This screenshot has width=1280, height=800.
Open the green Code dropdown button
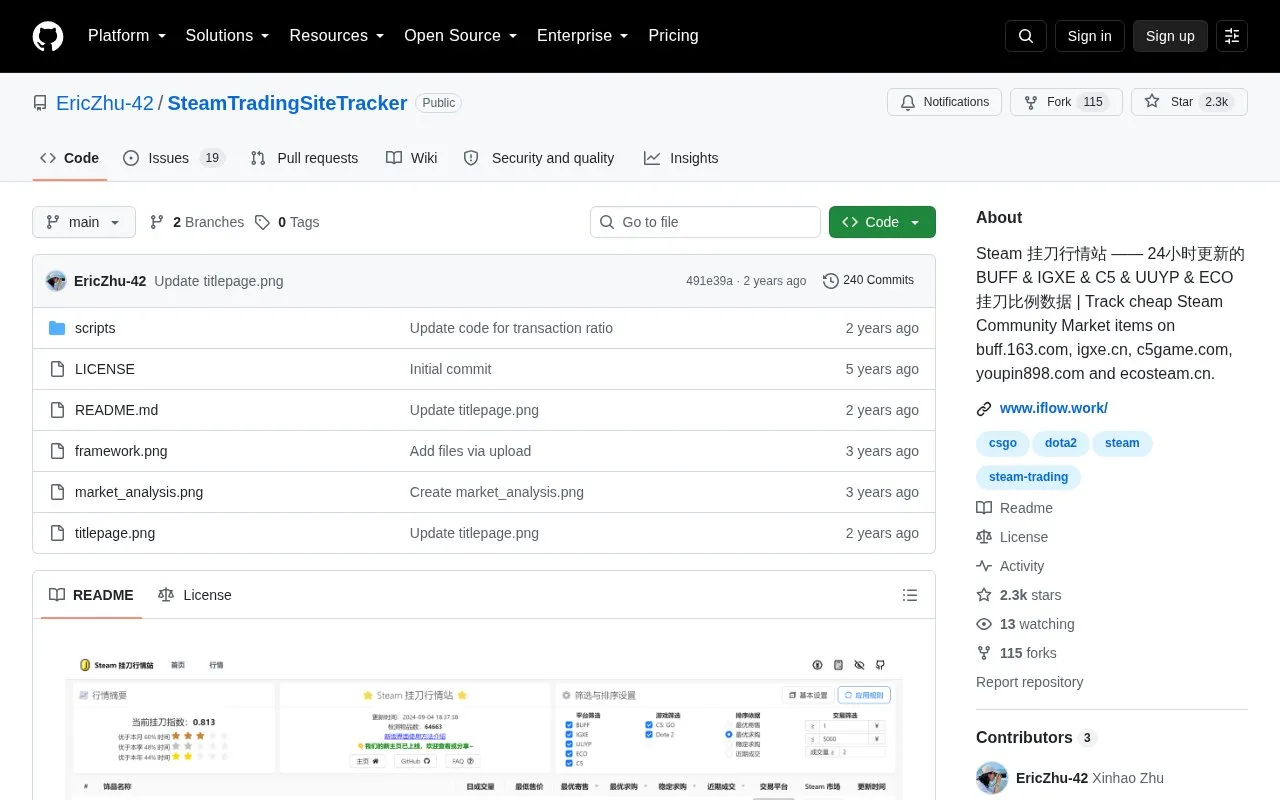tap(882, 222)
